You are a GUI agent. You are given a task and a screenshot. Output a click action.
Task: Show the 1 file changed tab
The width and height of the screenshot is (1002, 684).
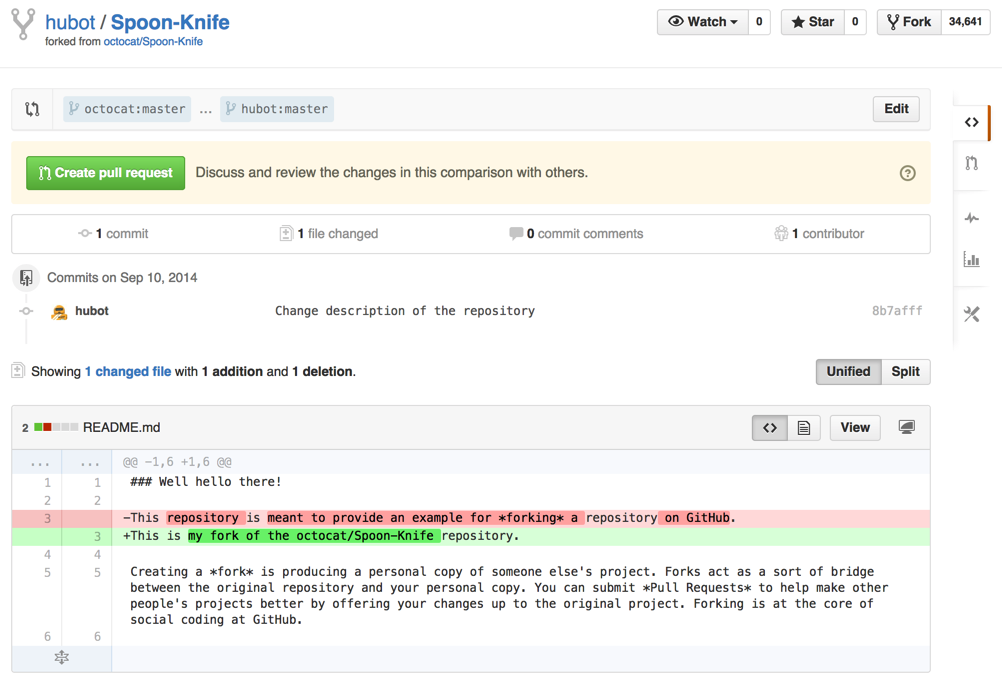[x=329, y=234]
